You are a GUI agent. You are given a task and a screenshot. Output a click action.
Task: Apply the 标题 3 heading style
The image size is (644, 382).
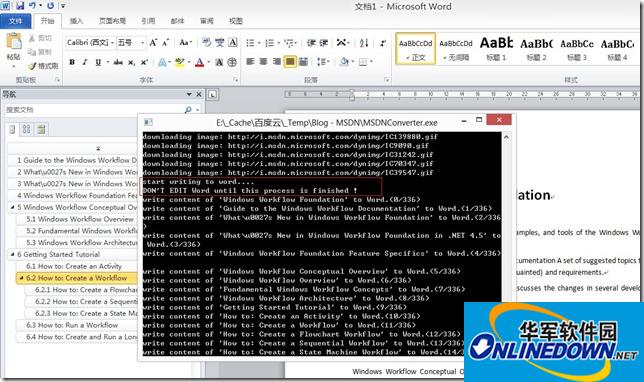click(x=577, y=49)
